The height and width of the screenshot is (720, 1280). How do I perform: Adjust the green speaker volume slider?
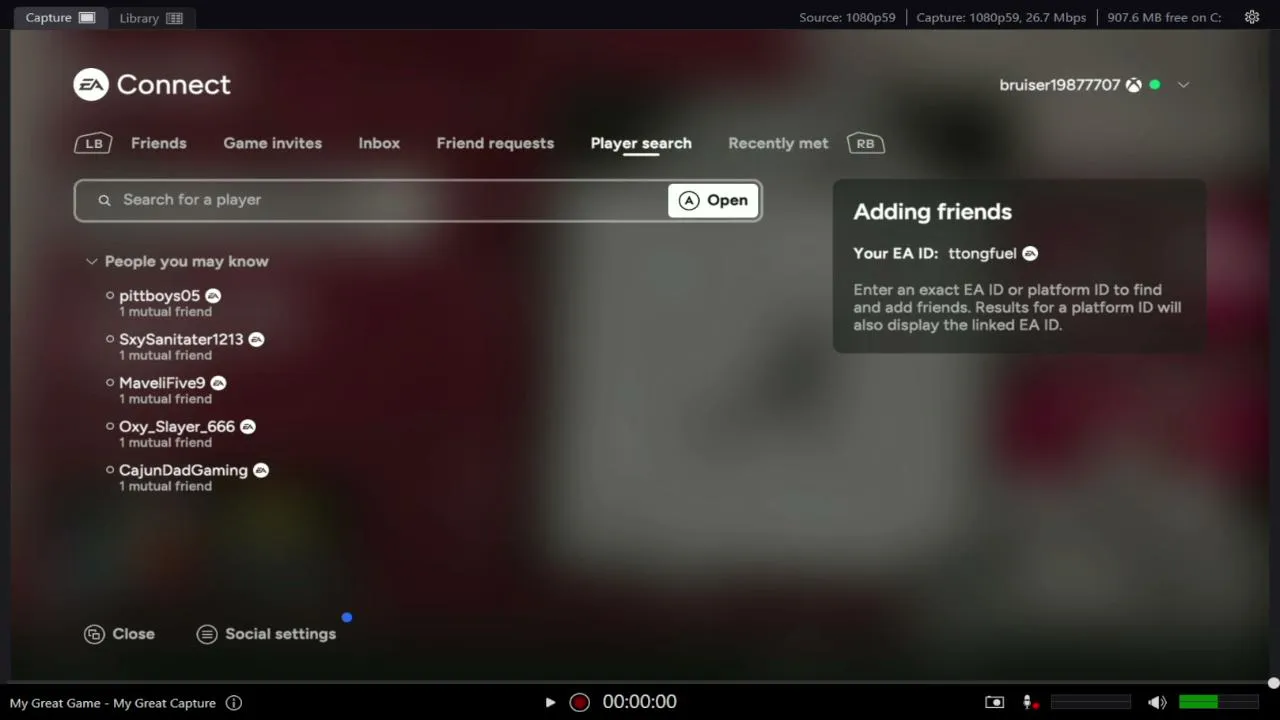coord(1218,702)
